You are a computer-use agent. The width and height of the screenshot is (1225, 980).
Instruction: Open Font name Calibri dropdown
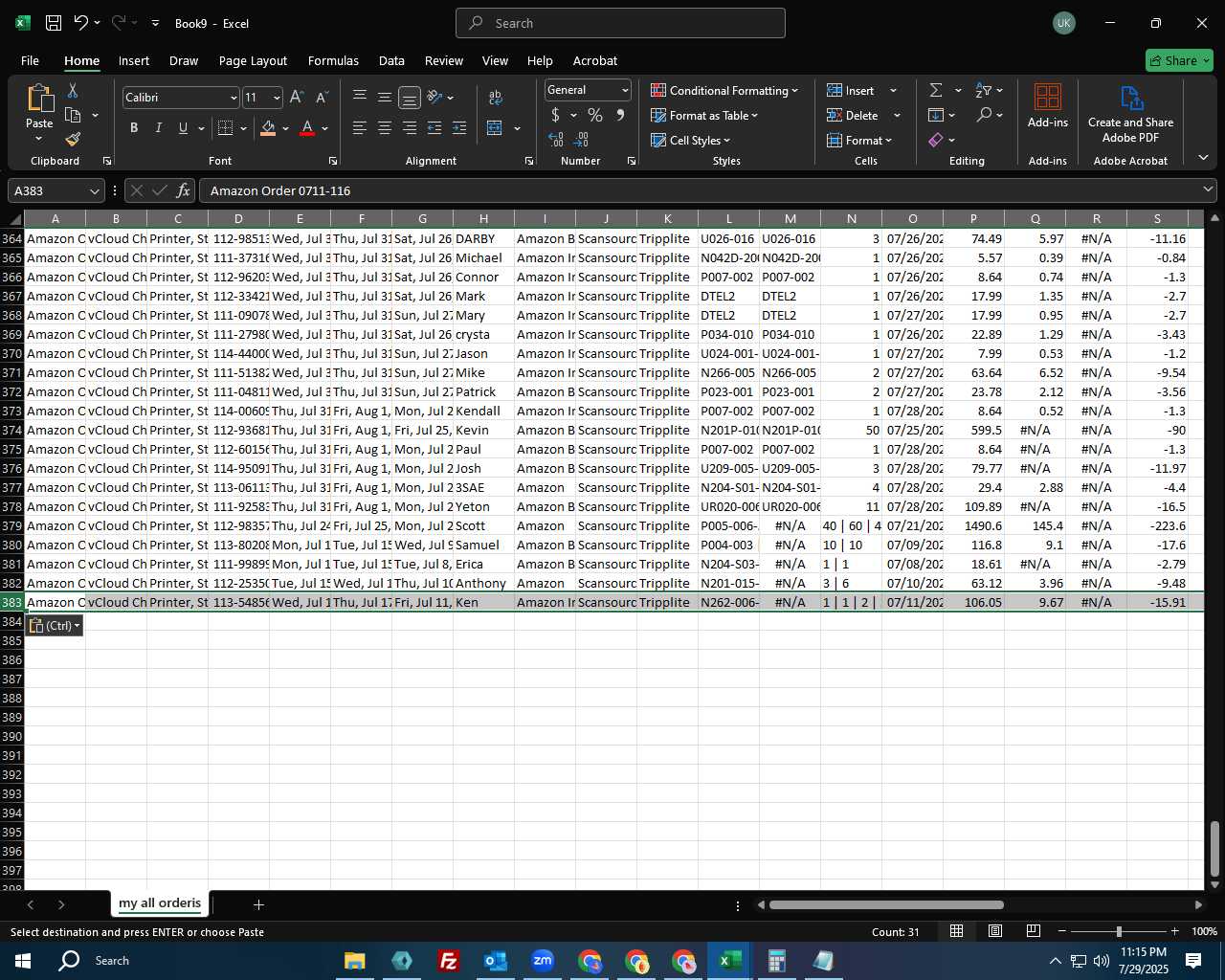[233, 98]
